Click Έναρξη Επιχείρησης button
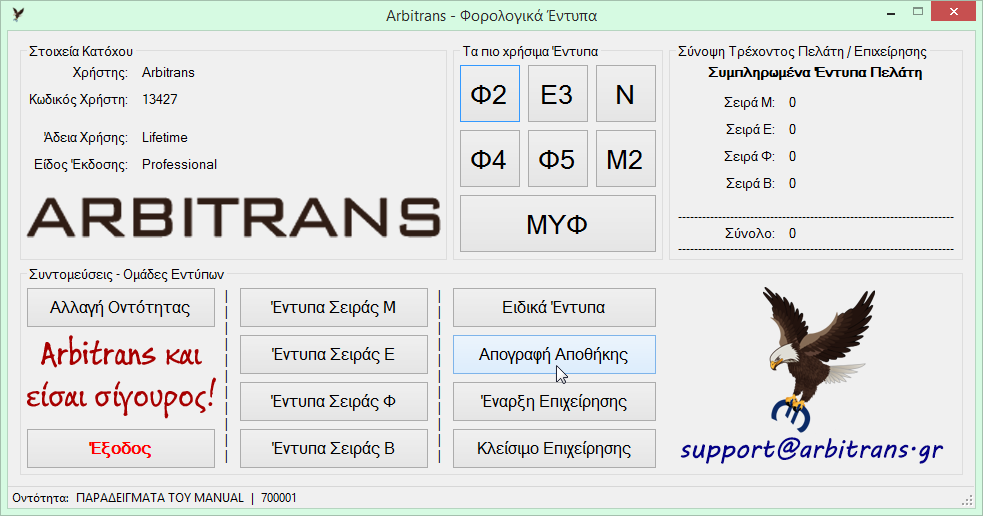 [x=554, y=401]
